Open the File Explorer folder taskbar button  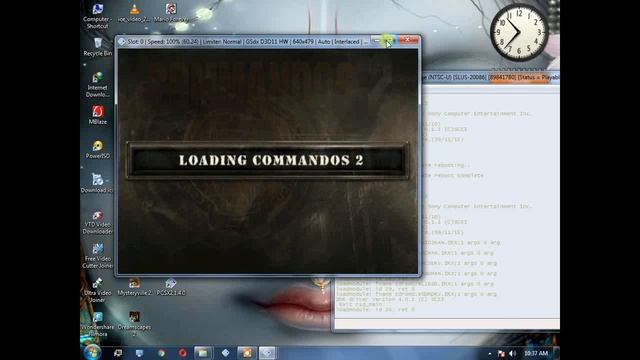[203, 353]
